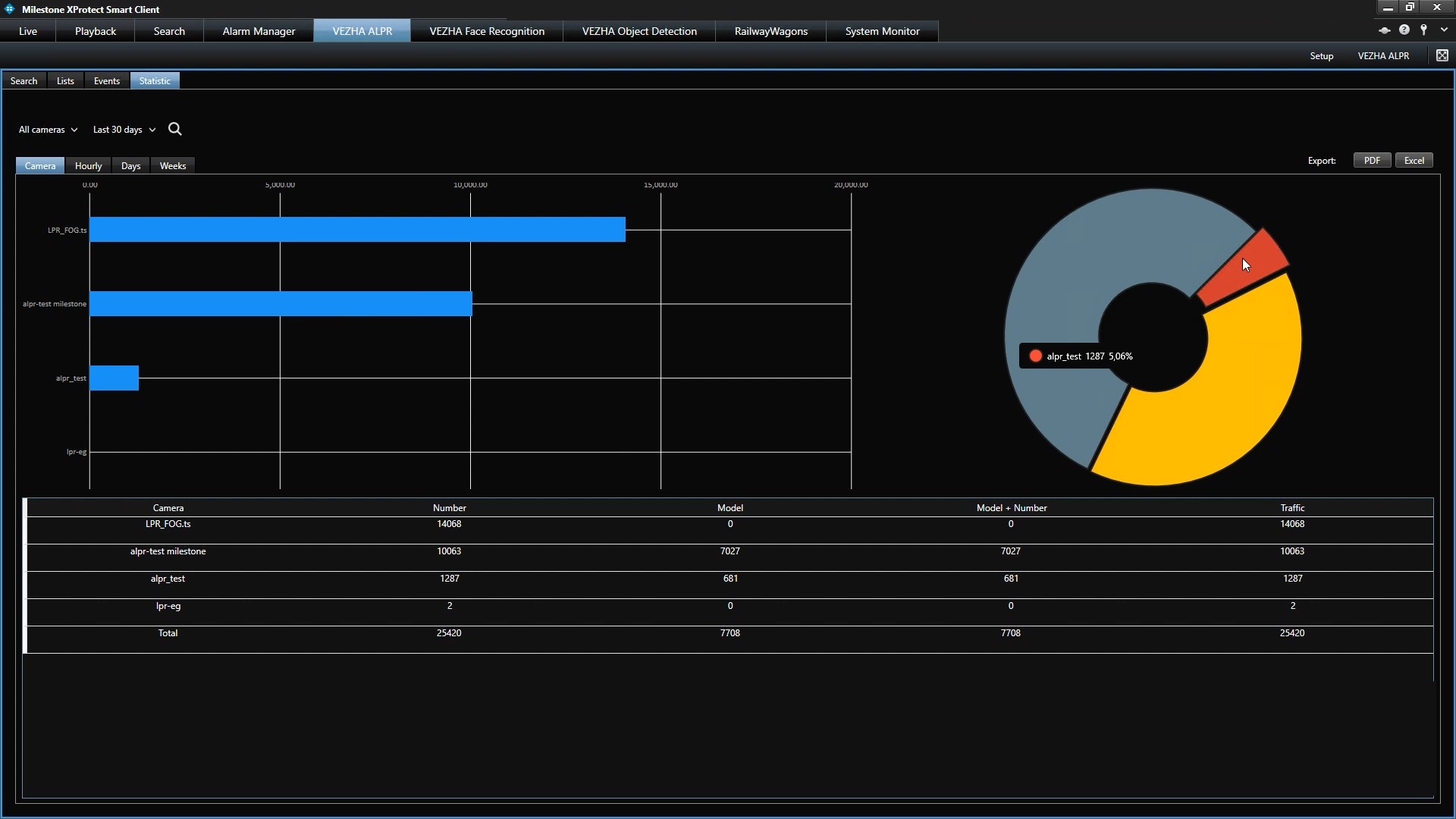Expand the top-right chevron menu

coord(1444,30)
